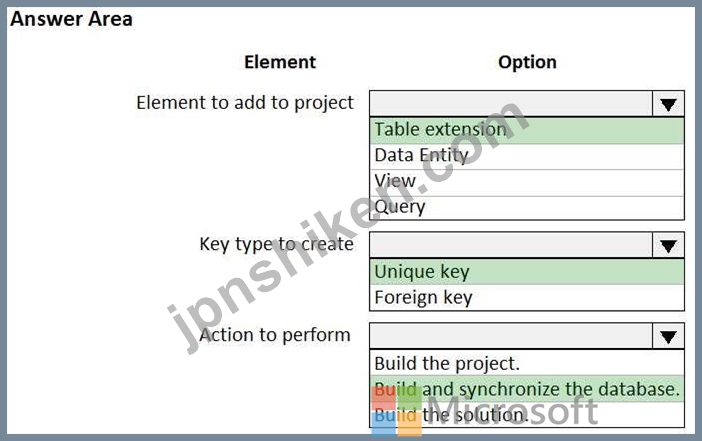Open the Action to perform dropdown arrow

pyautogui.click(x=668, y=336)
